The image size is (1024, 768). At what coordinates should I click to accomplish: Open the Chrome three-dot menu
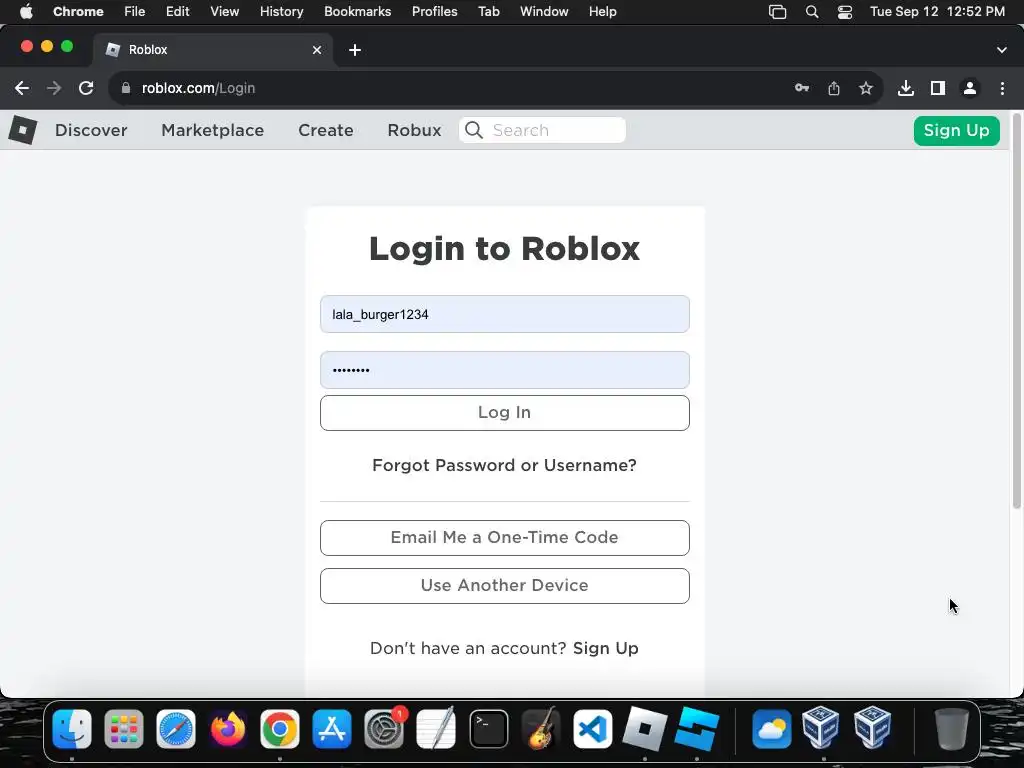[x=1002, y=88]
